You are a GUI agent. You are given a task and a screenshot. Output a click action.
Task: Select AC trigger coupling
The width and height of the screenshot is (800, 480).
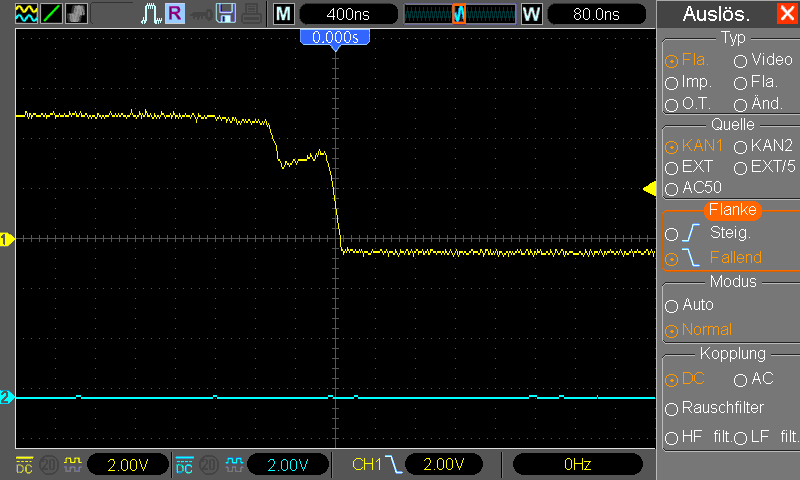(754, 379)
